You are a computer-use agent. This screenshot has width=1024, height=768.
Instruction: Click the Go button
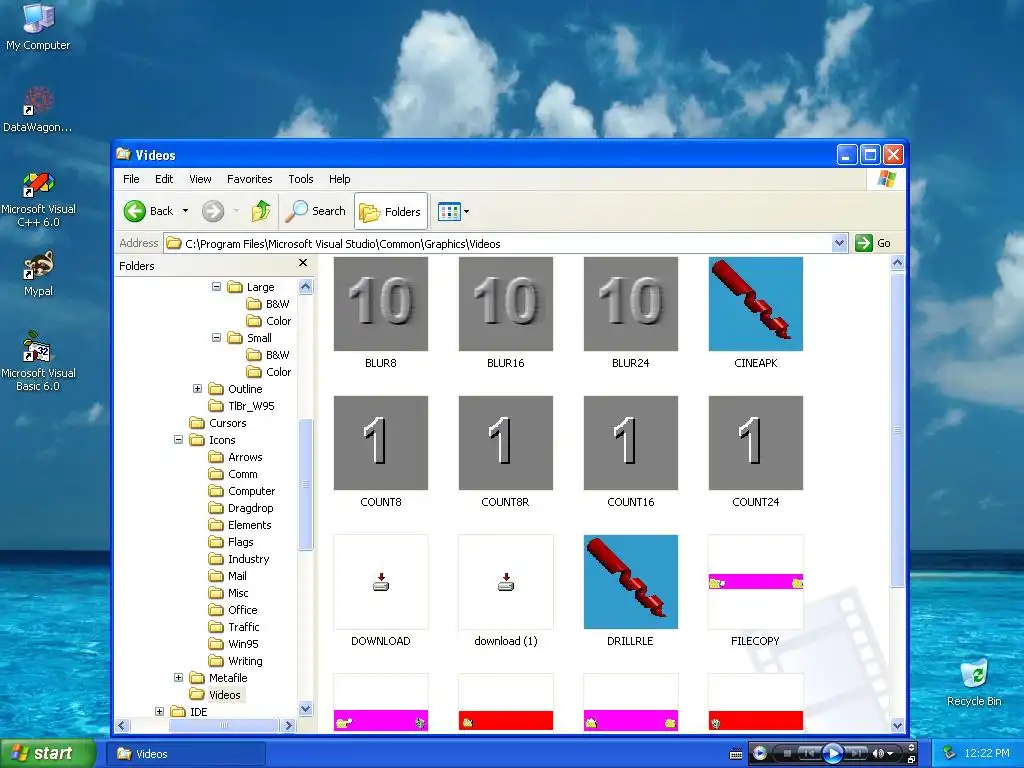point(873,243)
